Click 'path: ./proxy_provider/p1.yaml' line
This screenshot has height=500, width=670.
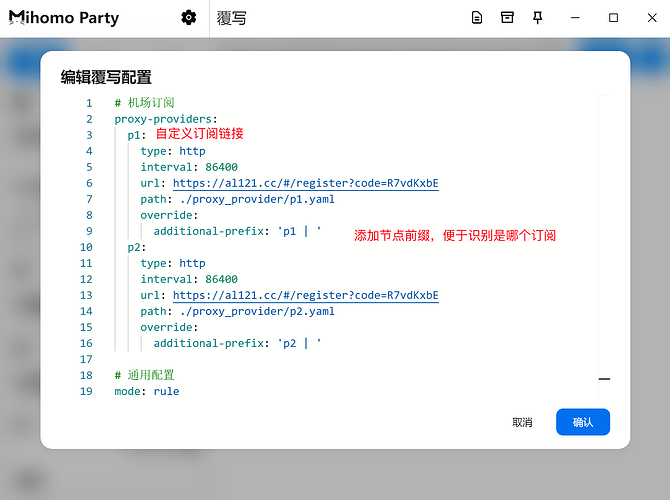(x=238, y=199)
